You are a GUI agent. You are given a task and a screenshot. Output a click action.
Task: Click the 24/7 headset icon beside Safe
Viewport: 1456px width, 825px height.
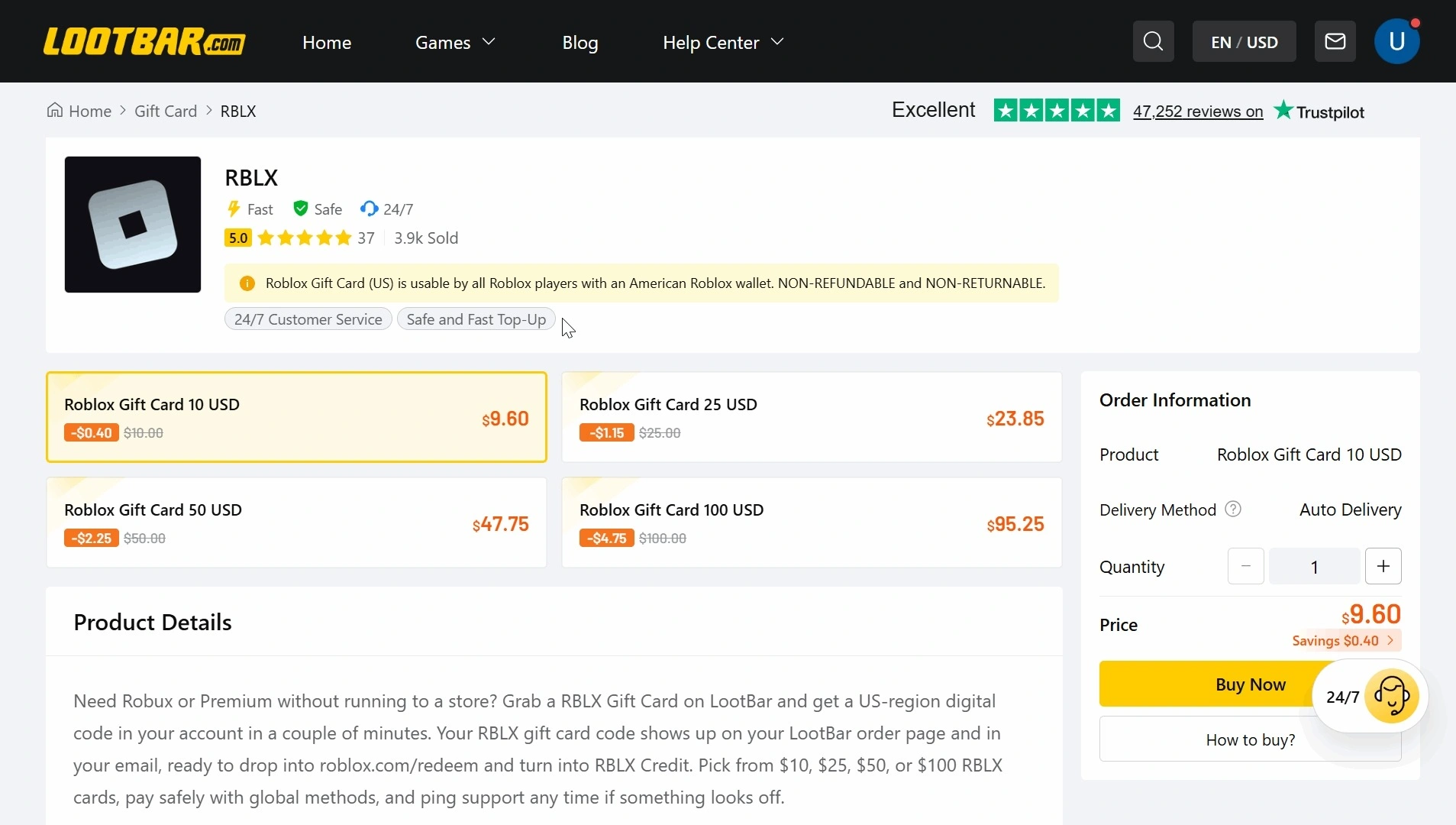[x=369, y=209]
